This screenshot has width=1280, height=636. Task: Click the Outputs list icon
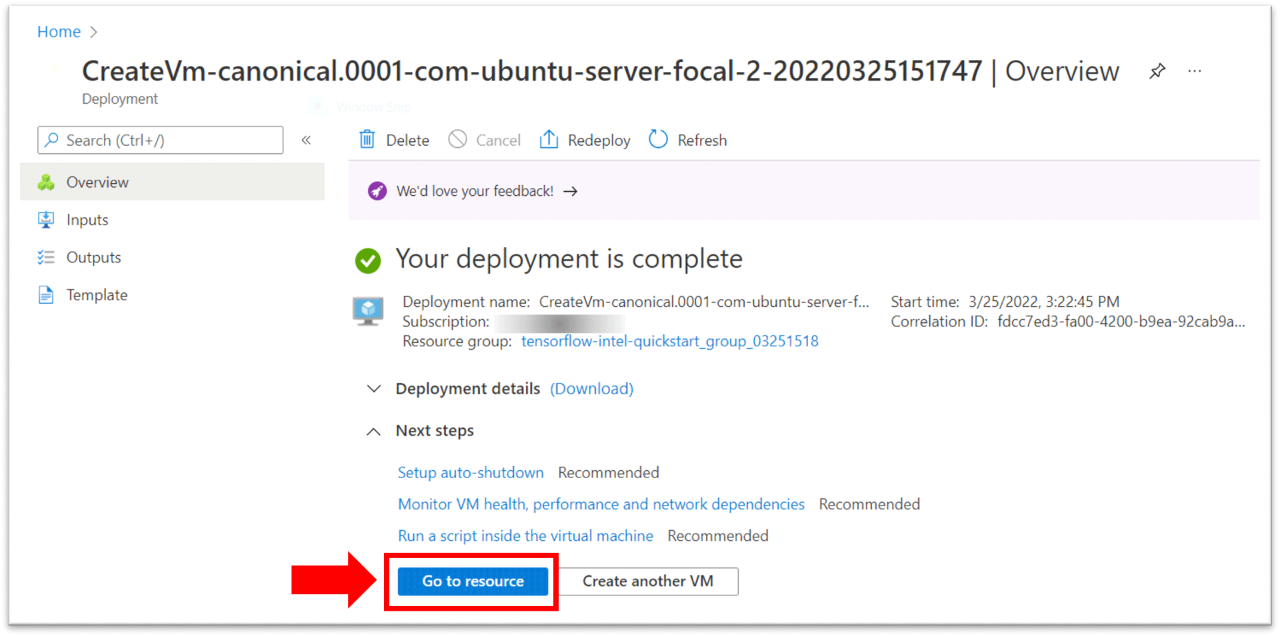point(46,257)
